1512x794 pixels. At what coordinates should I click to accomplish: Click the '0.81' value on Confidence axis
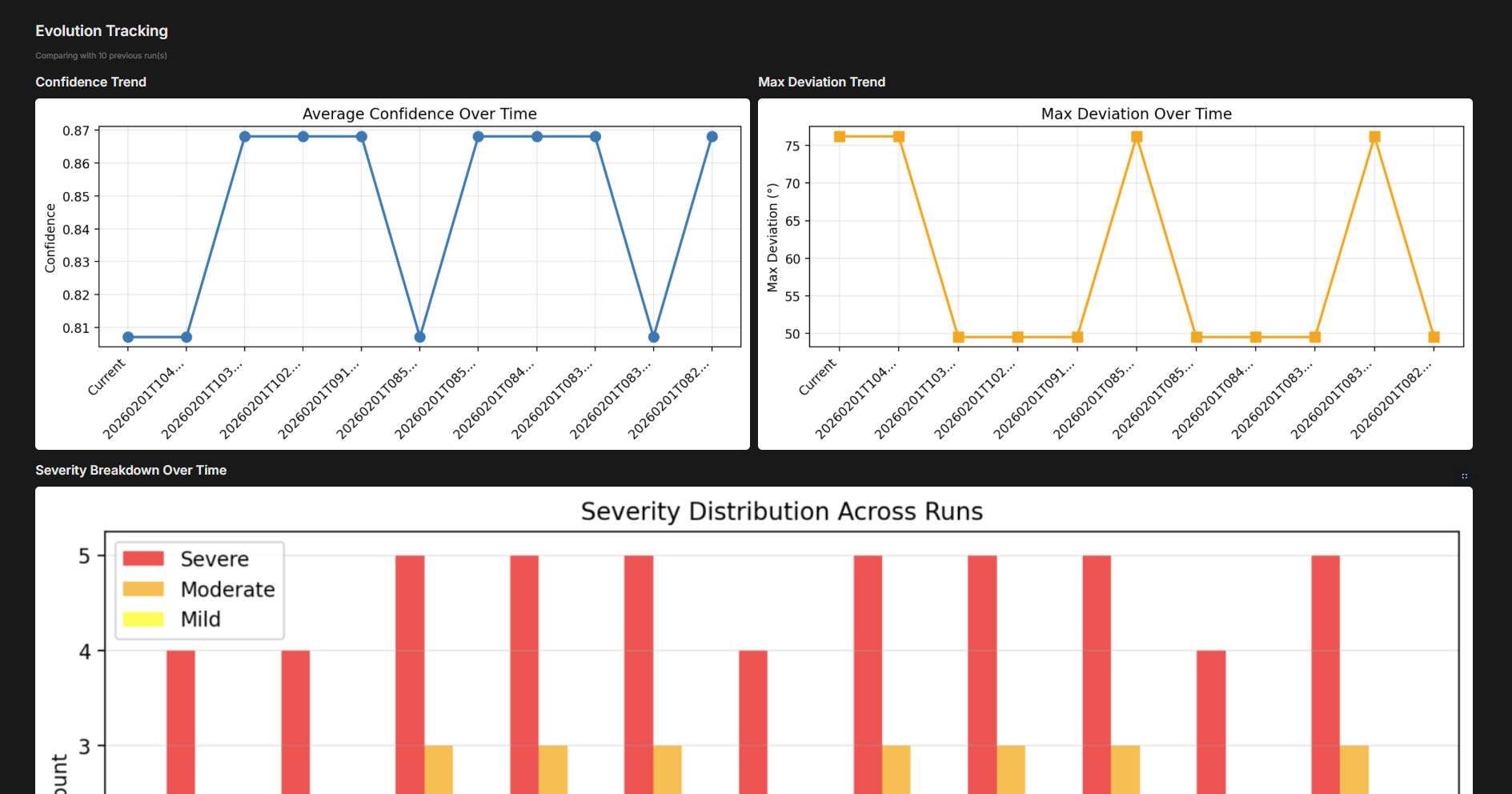coord(76,328)
